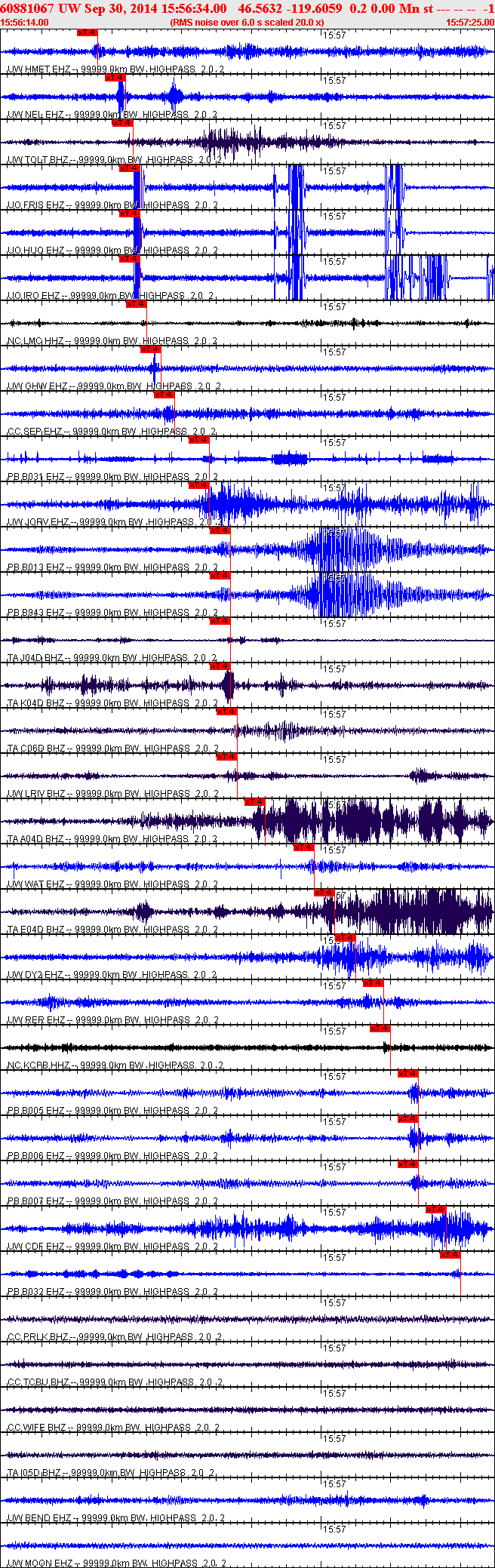Click the red pick marker on the B005 trace

click(x=407, y=1074)
